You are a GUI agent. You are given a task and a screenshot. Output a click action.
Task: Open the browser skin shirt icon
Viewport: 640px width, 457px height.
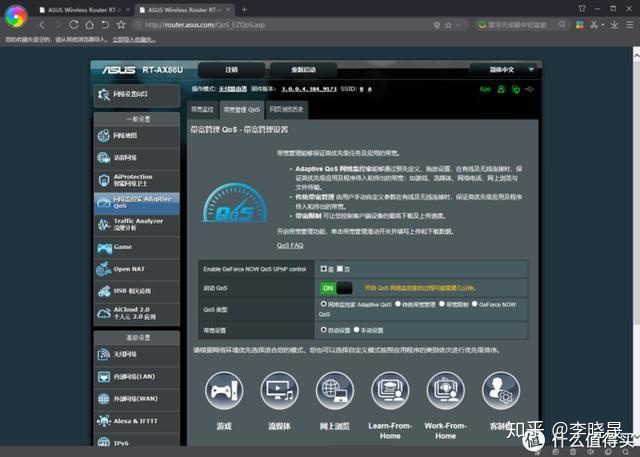click(x=582, y=8)
